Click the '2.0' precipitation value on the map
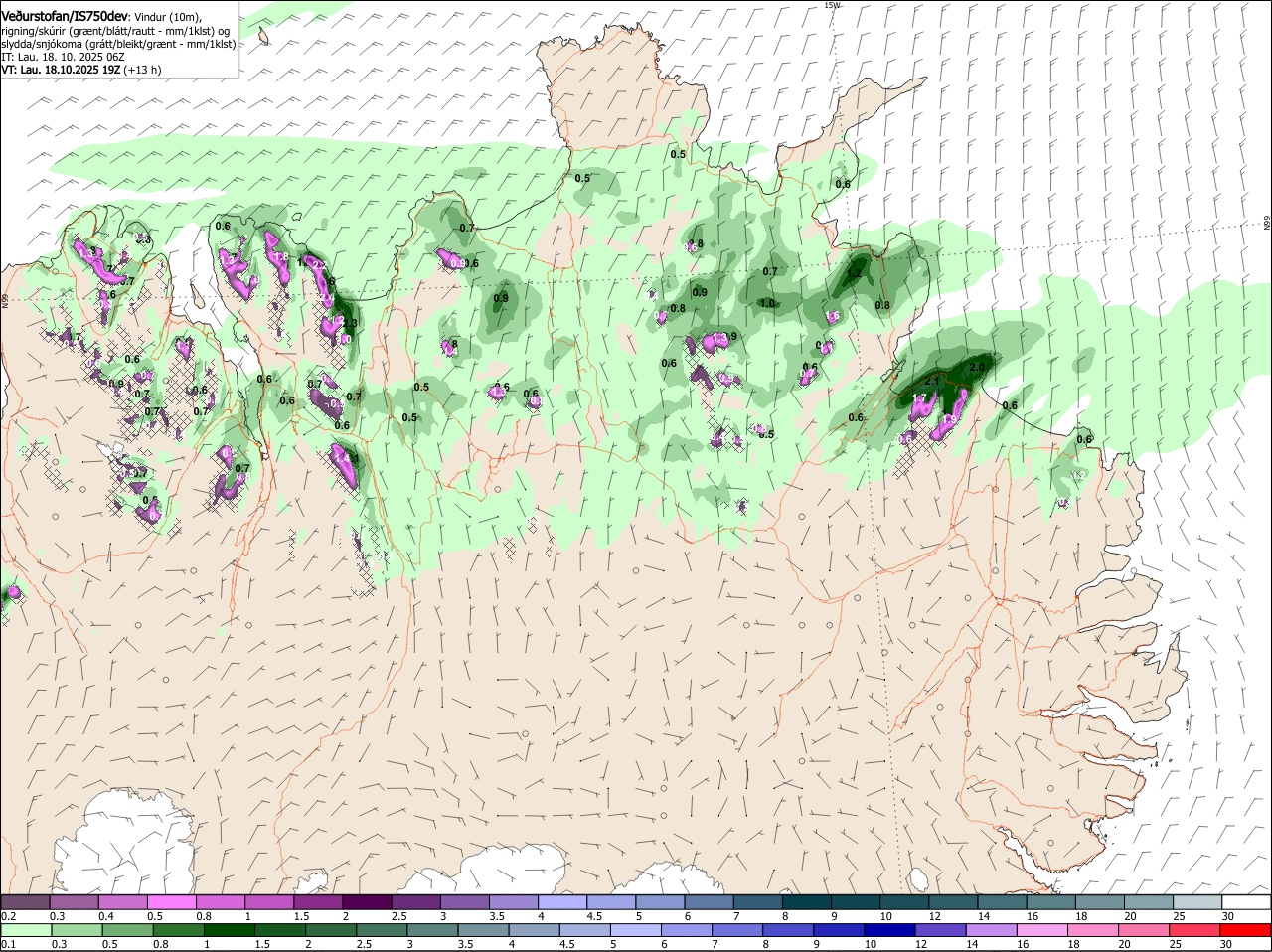The width and height of the screenshot is (1272, 952). coord(977,367)
